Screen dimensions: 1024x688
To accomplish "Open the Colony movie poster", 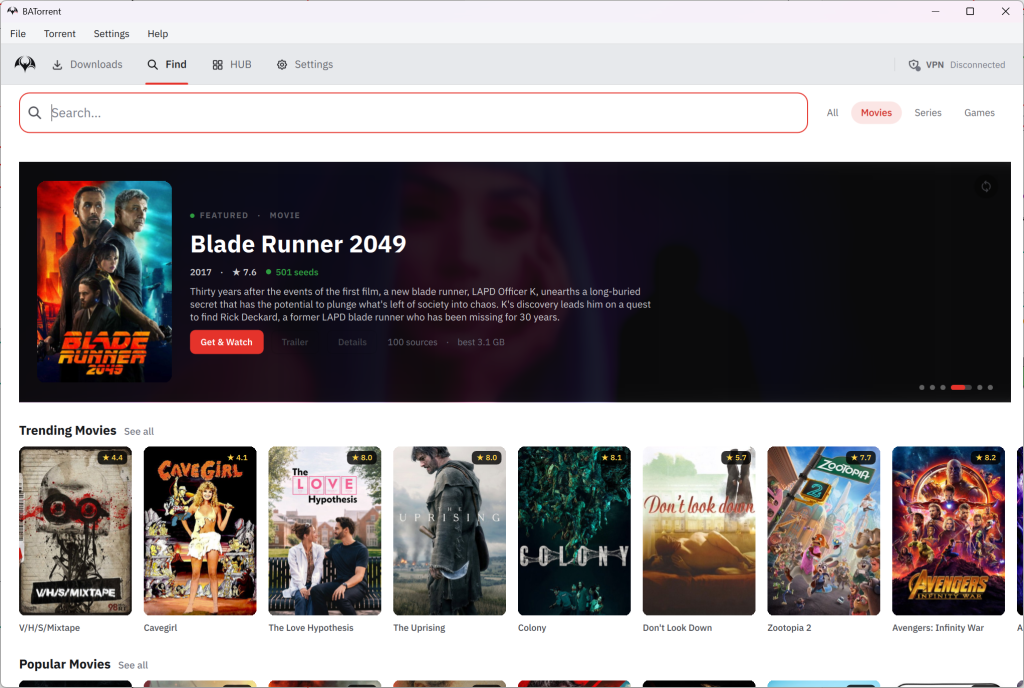I will tap(574, 531).
